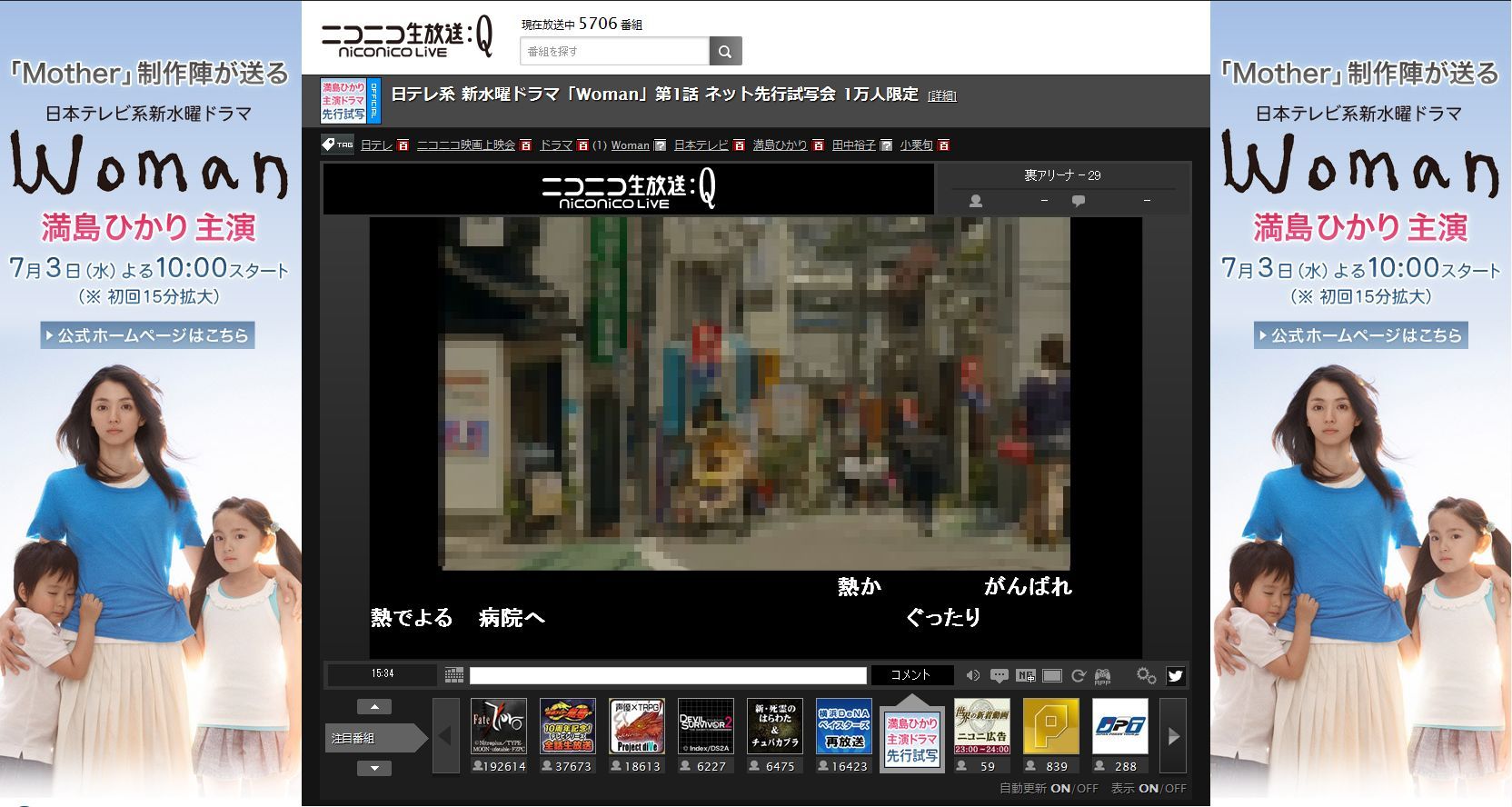Open player settings gears icon
Screen dimensions: 1512x807
1146,675
